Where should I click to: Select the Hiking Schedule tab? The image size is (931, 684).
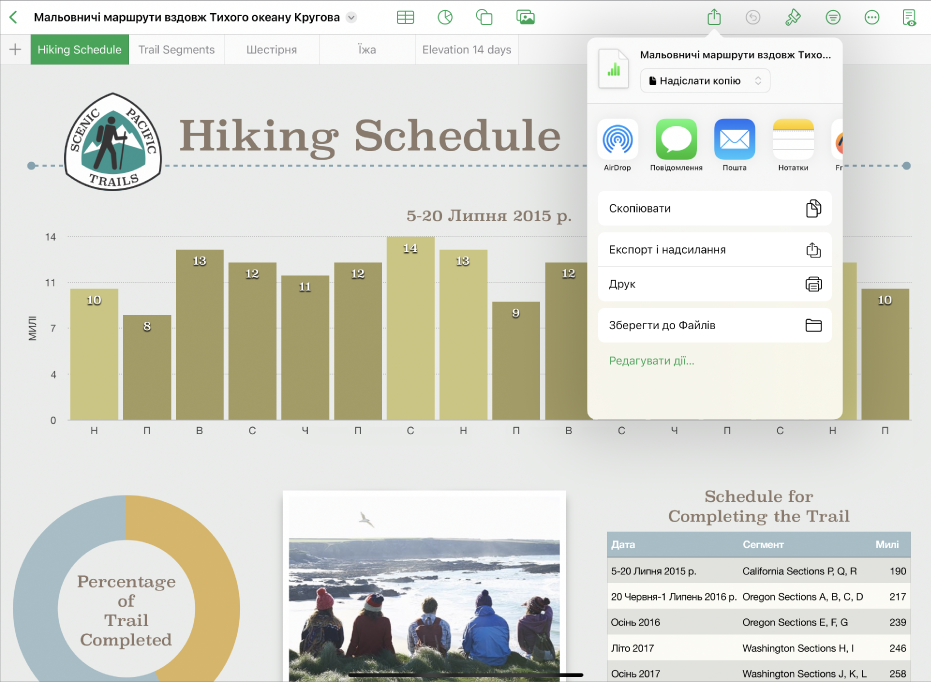(x=80, y=50)
